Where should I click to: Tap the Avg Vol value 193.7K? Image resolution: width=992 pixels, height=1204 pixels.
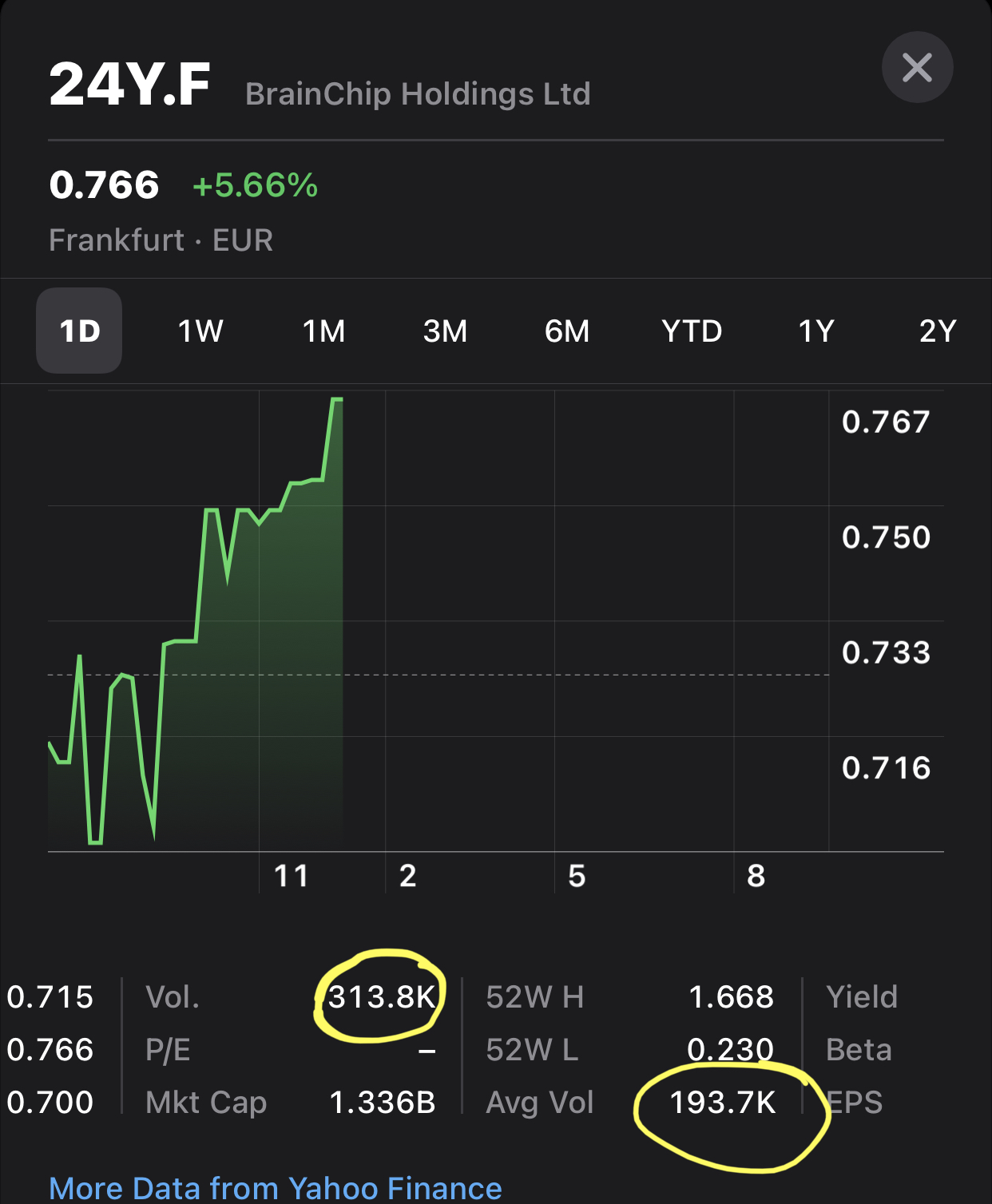point(722,1102)
